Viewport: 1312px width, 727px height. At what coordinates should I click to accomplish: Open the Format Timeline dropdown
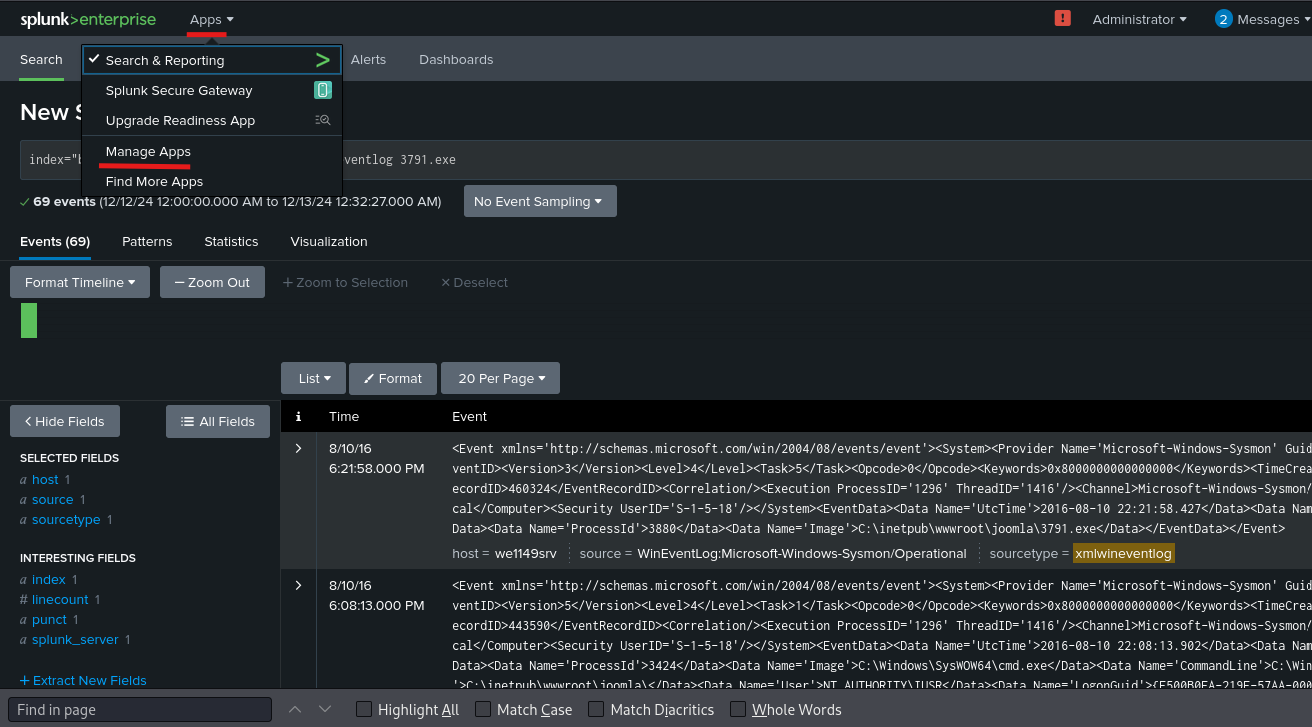pos(80,282)
